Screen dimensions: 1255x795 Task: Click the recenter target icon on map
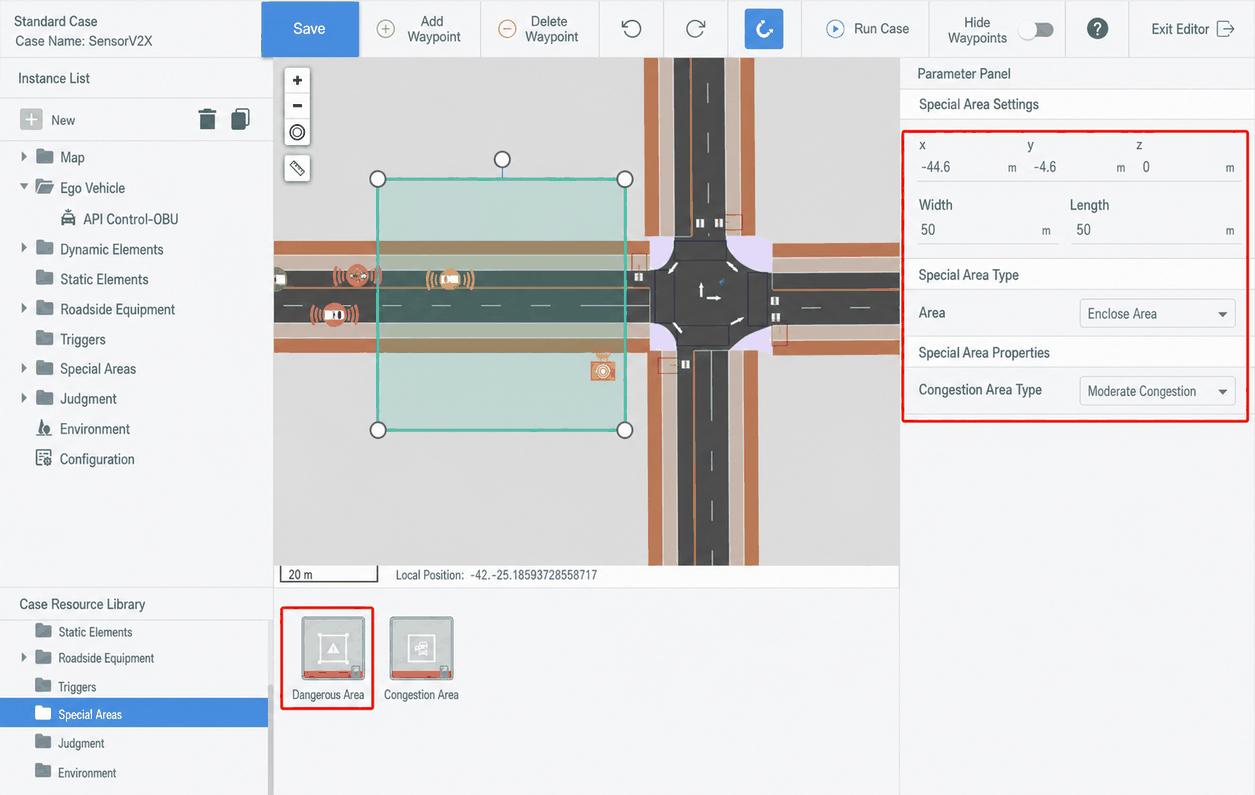click(x=297, y=132)
